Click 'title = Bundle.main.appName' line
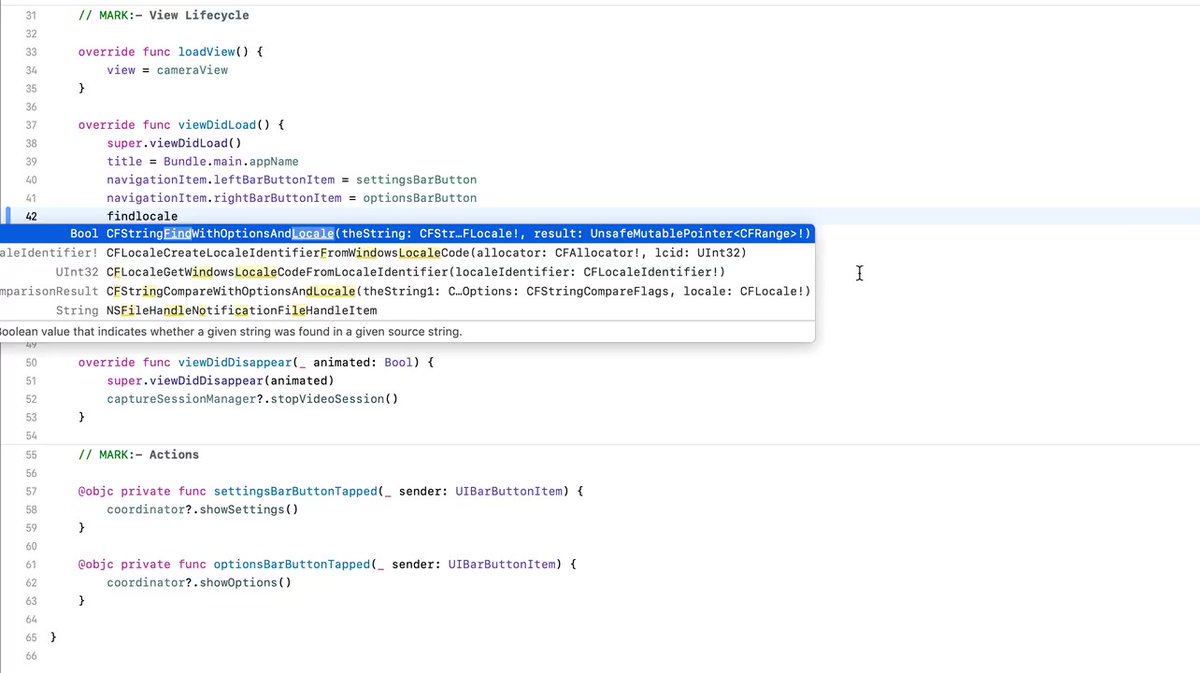This screenshot has width=1200, height=673. tap(203, 161)
